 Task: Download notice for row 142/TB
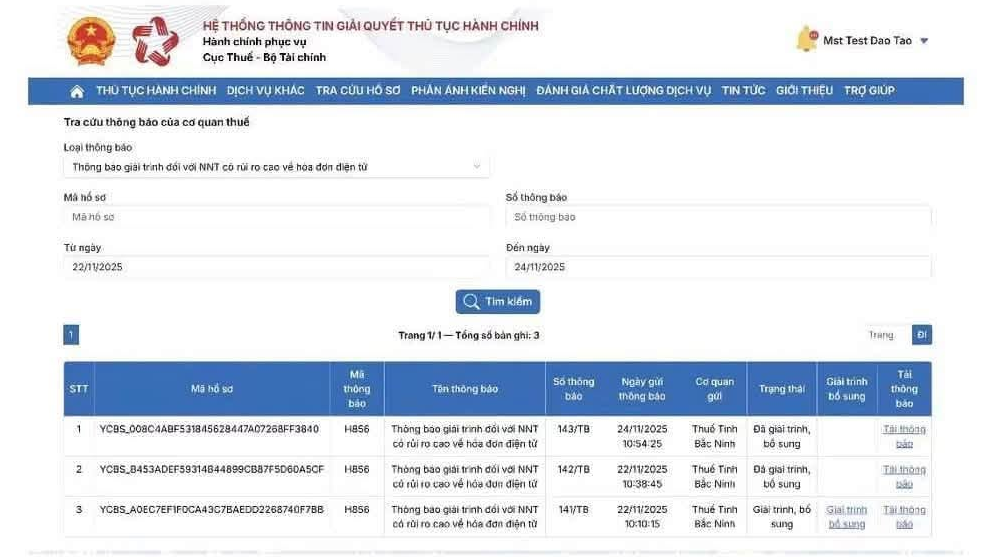click(x=904, y=477)
